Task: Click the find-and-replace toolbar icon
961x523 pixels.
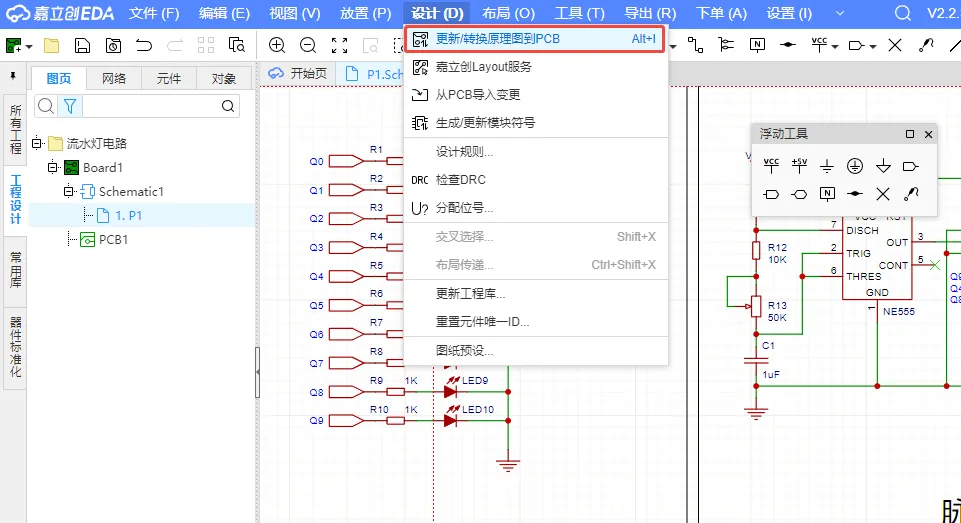Action: (x=237, y=45)
